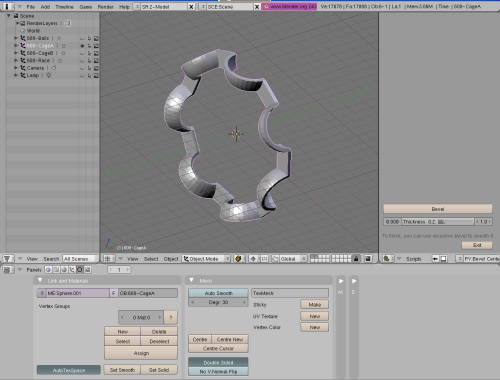This screenshot has width=500, height=380.
Task: Open the 3D viewport Select menu
Action: (x=151, y=259)
